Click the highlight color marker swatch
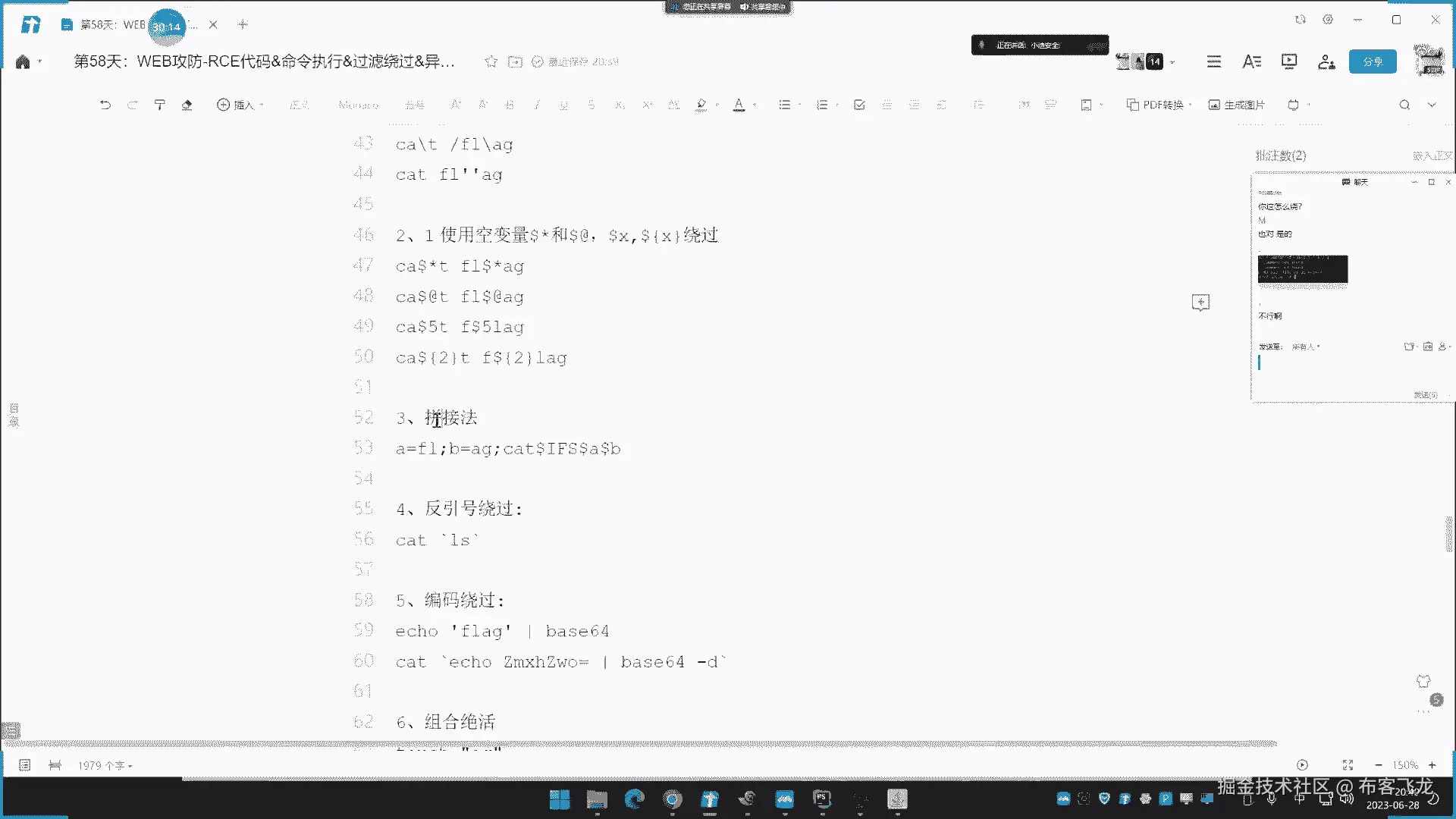This screenshot has height=819, width=1456. pos(701,105)
